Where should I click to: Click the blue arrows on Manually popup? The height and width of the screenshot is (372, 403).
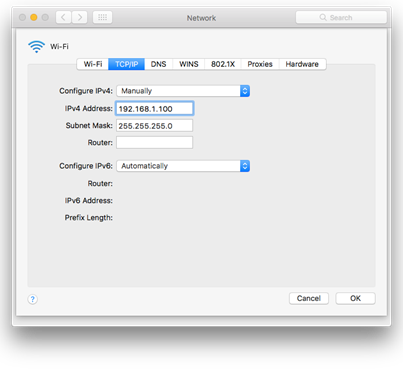(245, 91)
